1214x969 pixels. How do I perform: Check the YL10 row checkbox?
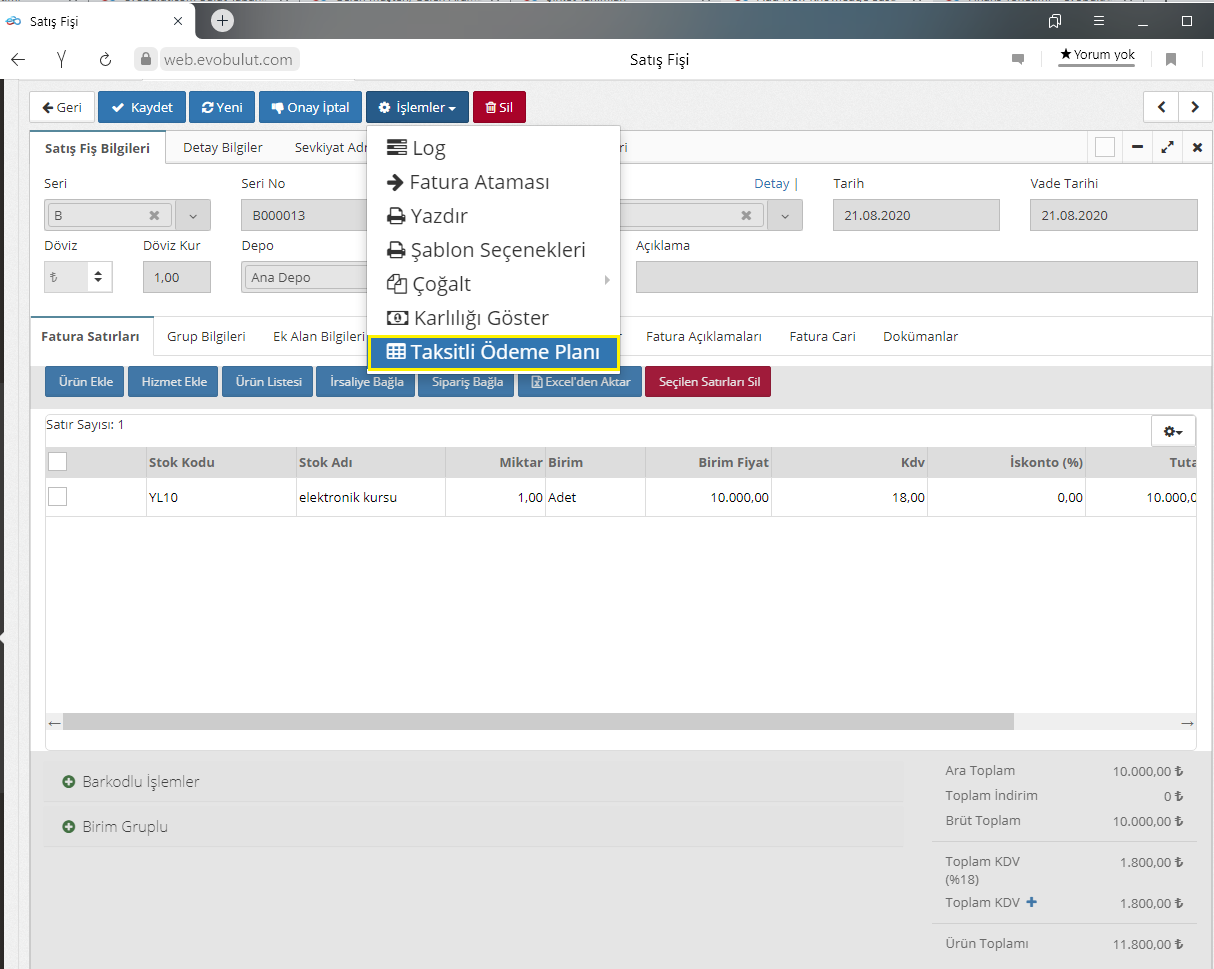point(58,496)
